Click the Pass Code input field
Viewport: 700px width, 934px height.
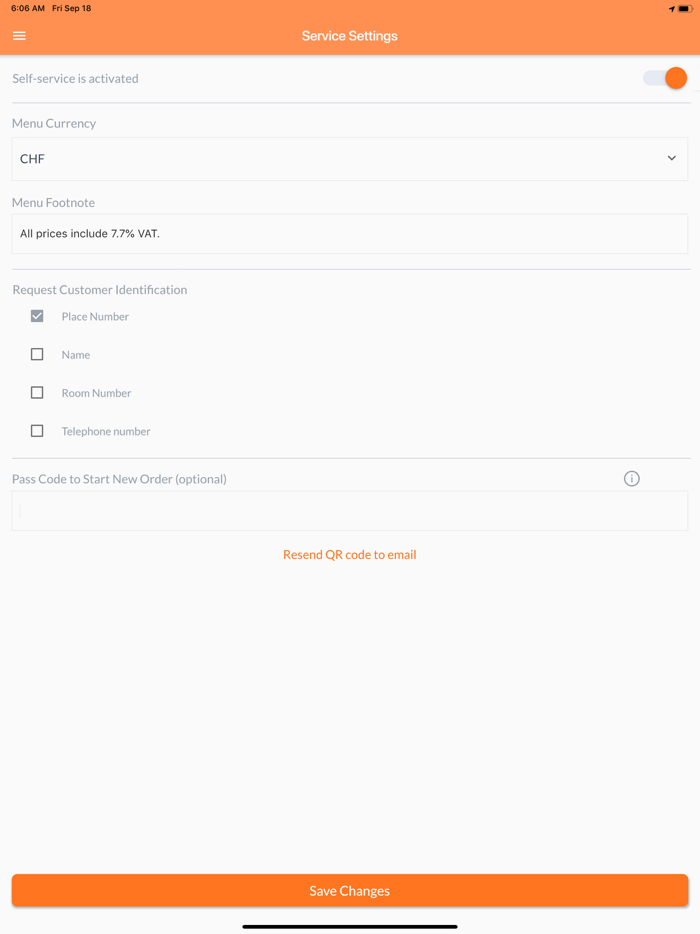pos(349,510)
